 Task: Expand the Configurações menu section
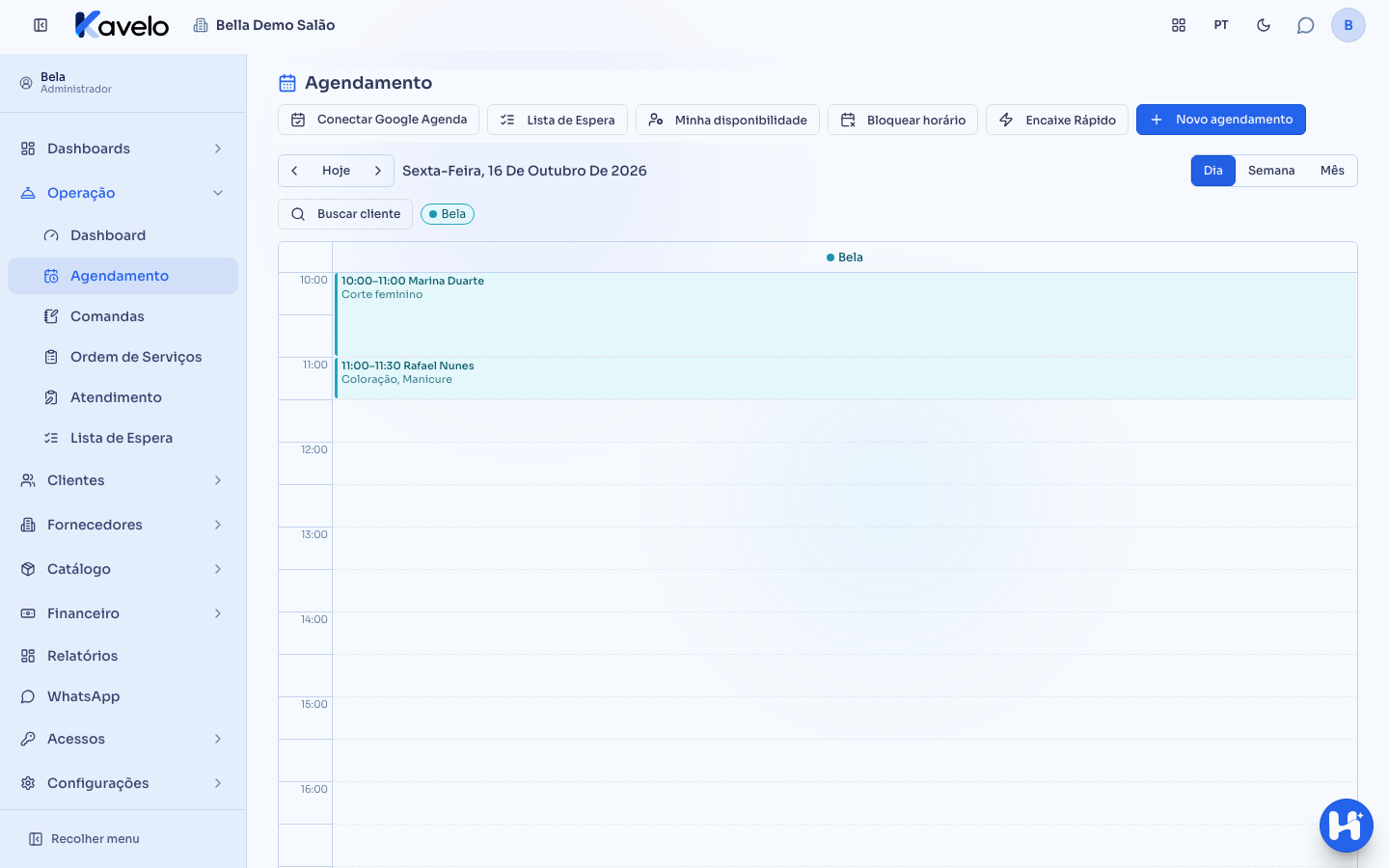(123, 783)
